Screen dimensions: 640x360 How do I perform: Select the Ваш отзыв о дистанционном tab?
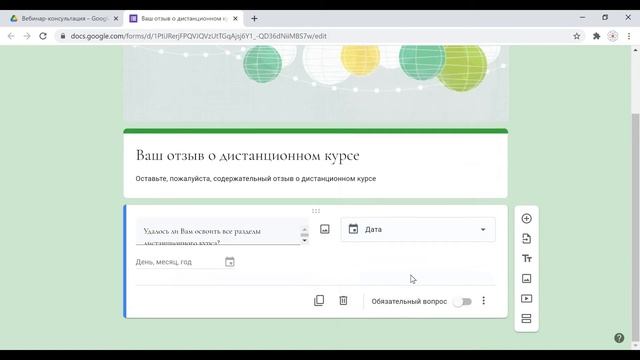tap(183, 18)
